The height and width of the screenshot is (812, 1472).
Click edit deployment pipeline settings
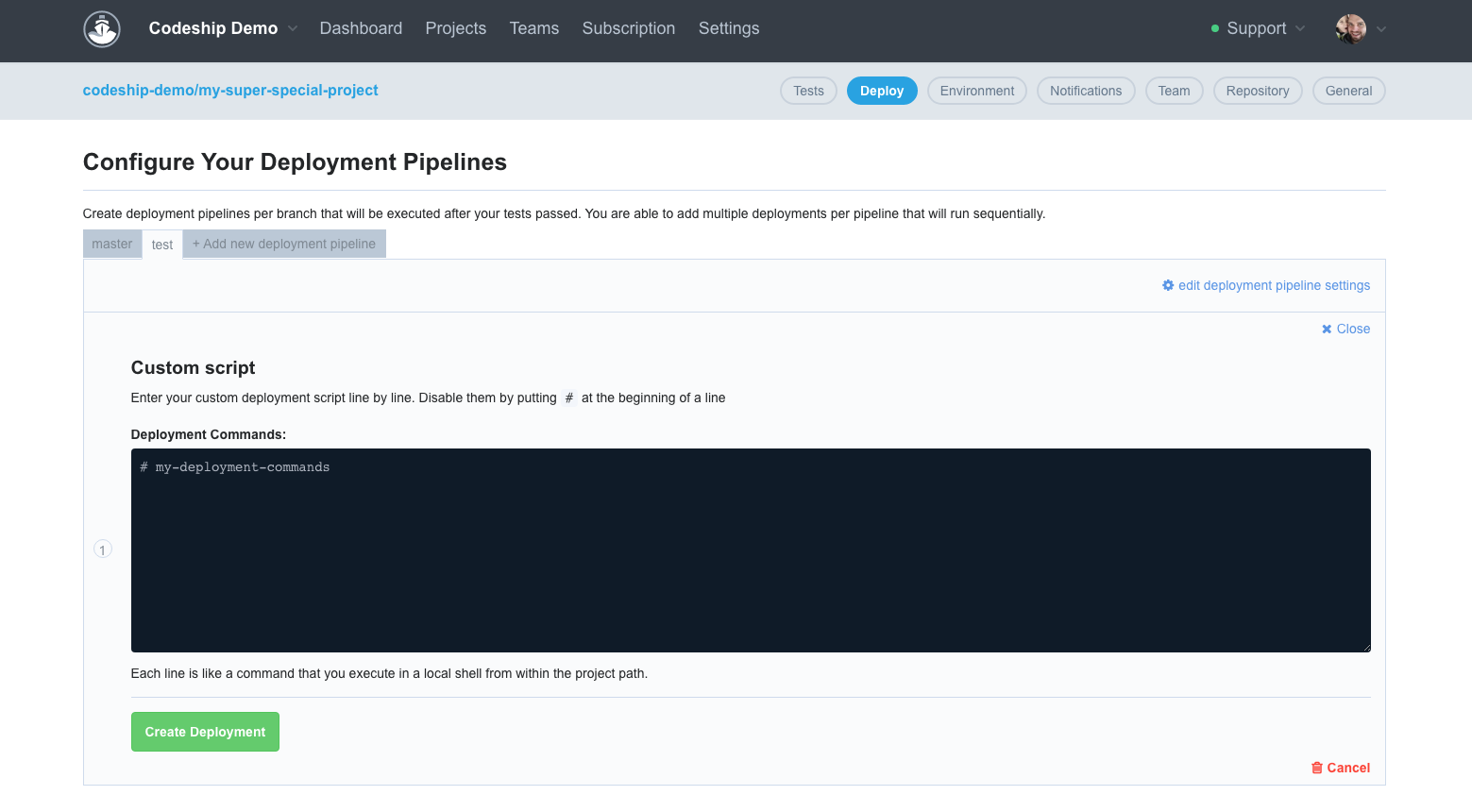click(1274, 284)
